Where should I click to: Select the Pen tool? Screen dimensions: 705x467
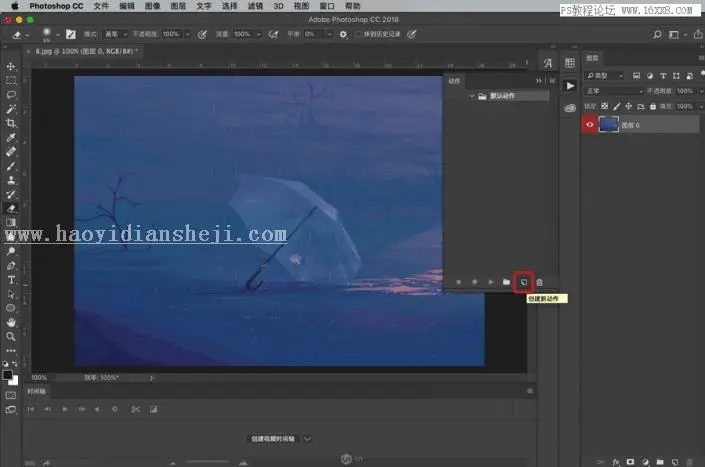11,266
